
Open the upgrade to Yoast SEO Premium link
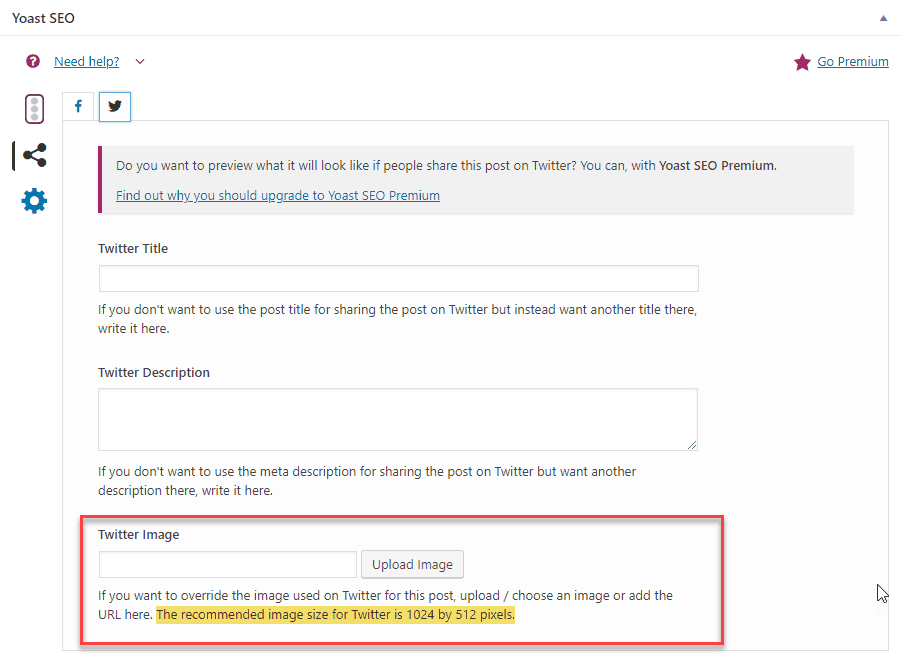[x=278, y=195]
